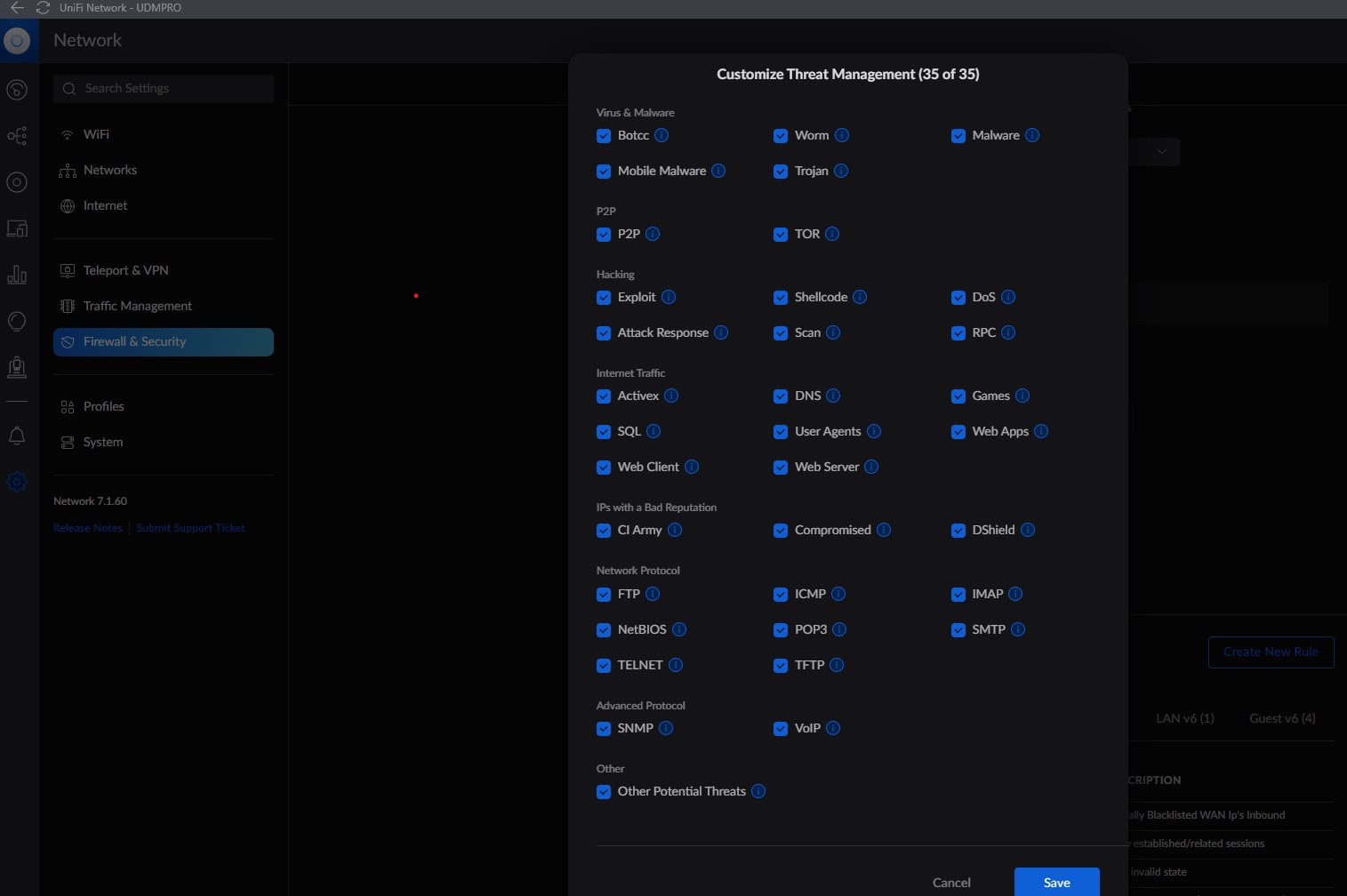Click info icon beside Shellcode

860,297
